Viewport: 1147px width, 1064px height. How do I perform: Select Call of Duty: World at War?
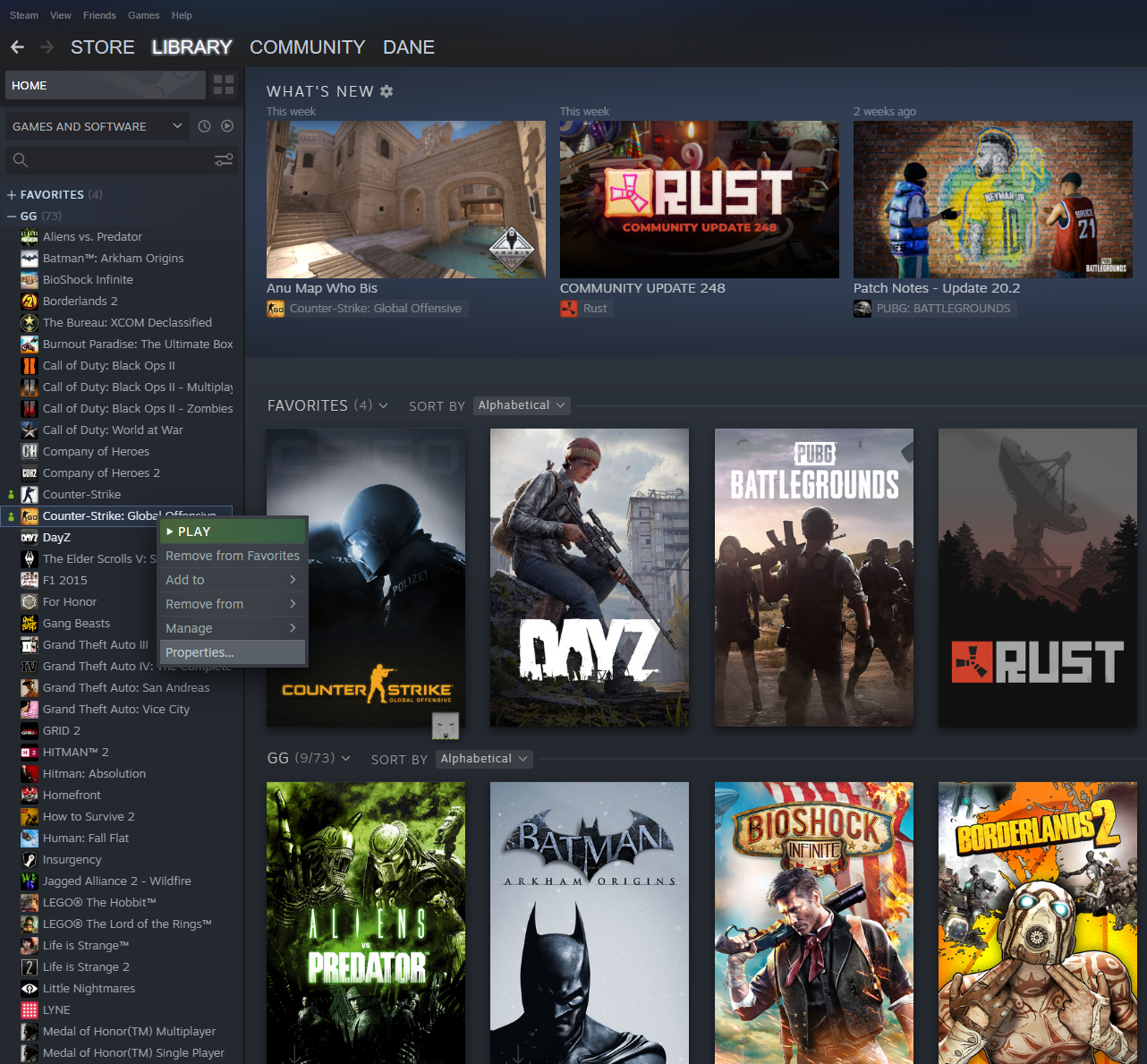tap(113, 430)
